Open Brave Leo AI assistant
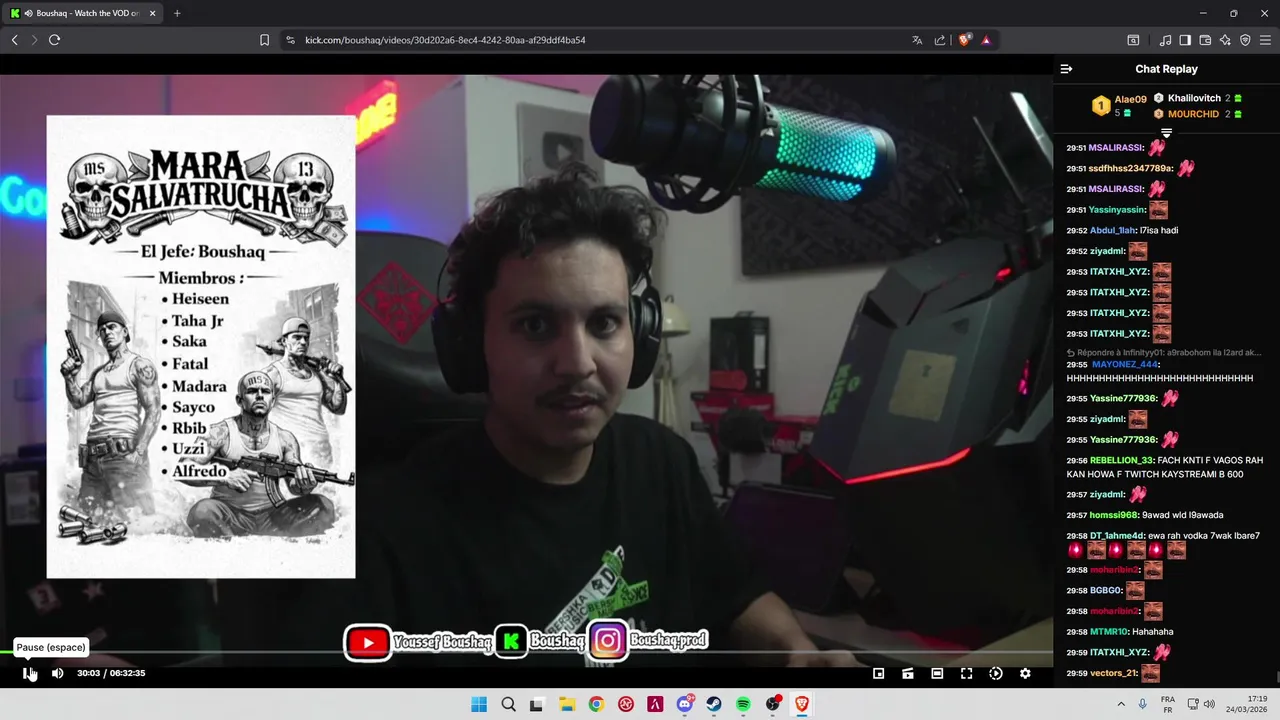This screenshot has width=1280, height=720. point(1225,40)
